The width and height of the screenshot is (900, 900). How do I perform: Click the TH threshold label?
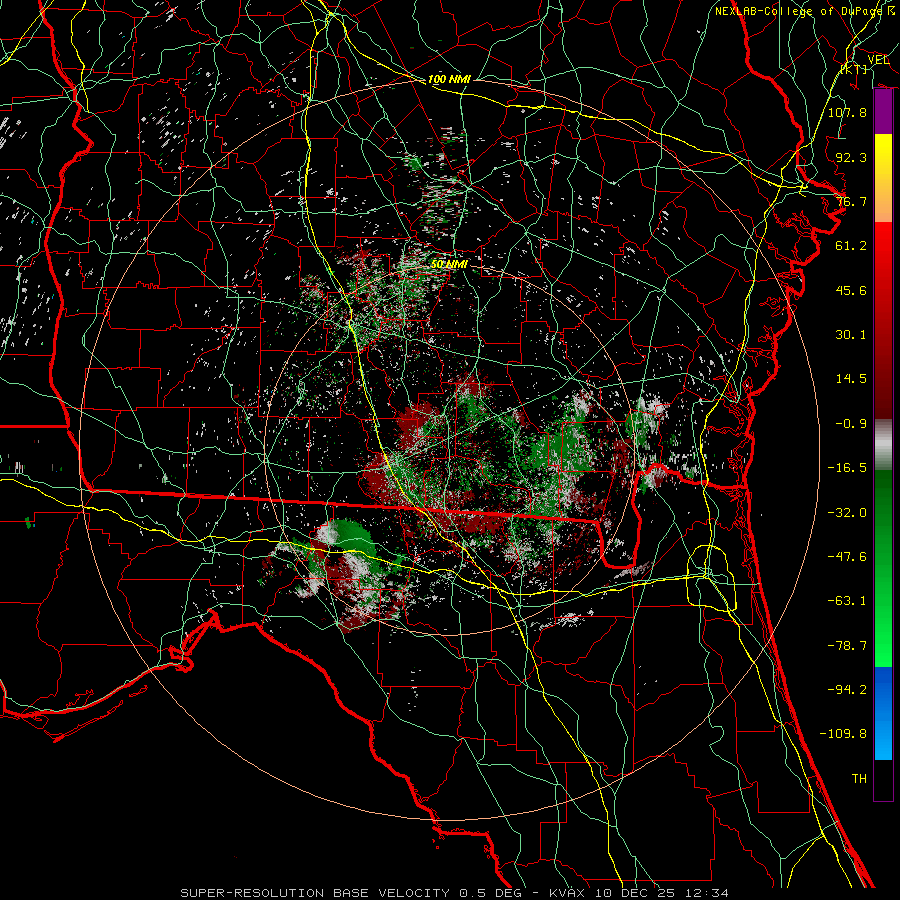pos(859,779)
